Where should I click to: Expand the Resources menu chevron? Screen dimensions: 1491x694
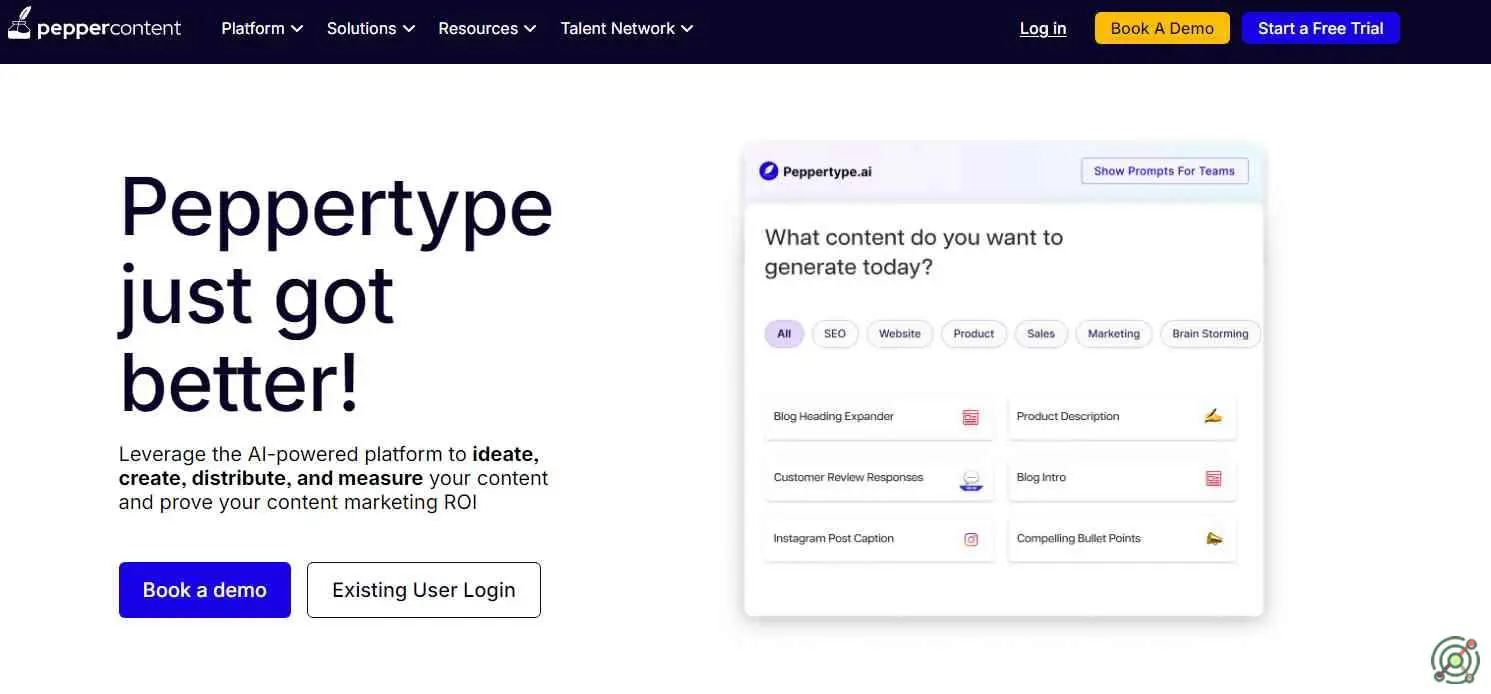[x=530, y=29]
